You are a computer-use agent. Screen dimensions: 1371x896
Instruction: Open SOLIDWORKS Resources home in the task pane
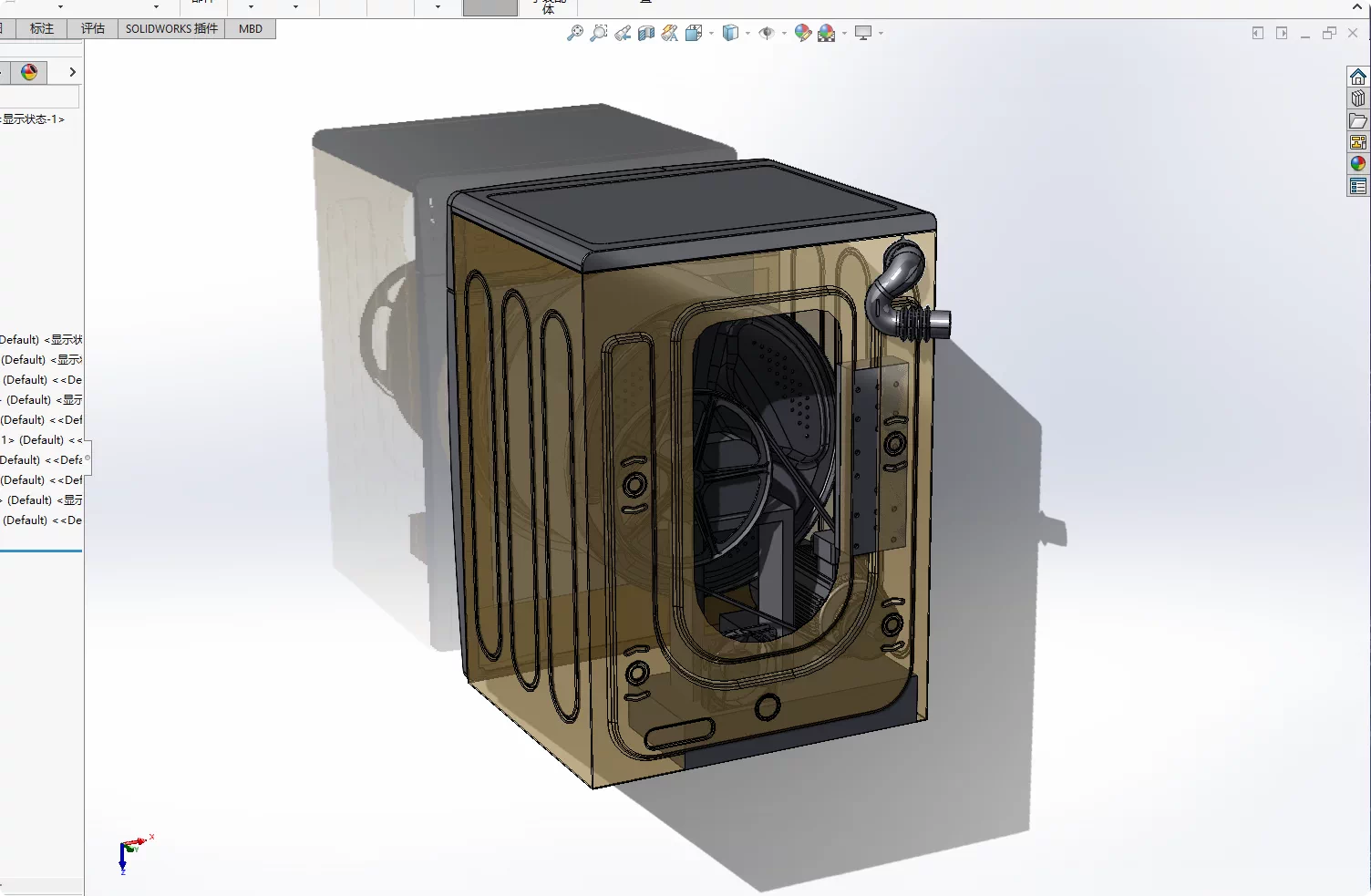pos(1358,77)
